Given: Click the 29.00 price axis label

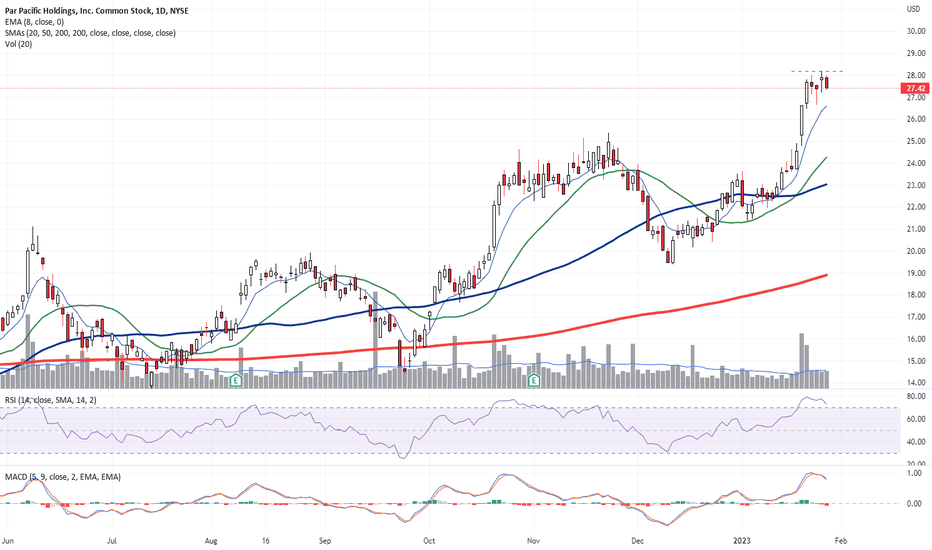Looking at the screenshot, I should click(x=916, y=53).
